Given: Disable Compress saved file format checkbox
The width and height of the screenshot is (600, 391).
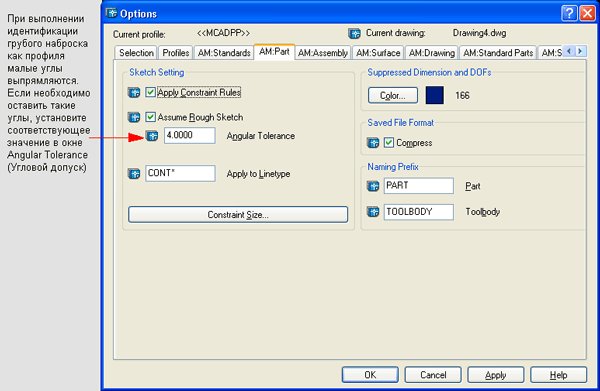Looking at the screenshot, I should click(x=389, y=143).
